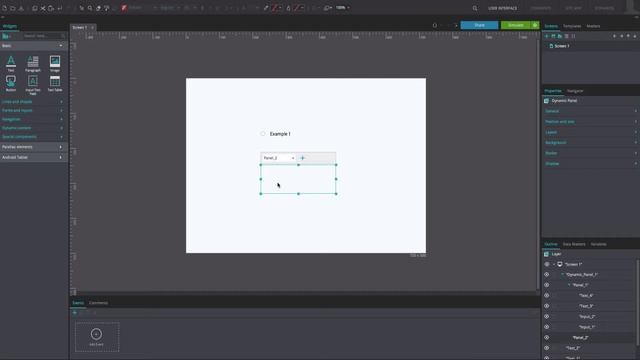
Task: Switch to the Navigator tab
Action: [x=575, y=91]
